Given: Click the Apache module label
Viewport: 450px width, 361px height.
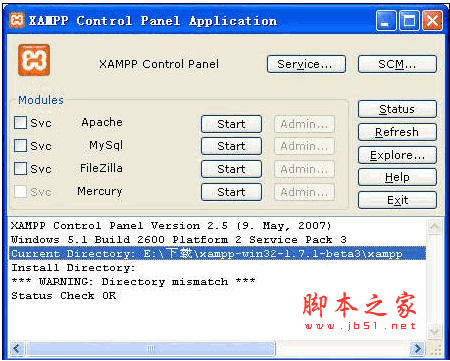Looking at the screenshot, I should [x=102, y=122].
